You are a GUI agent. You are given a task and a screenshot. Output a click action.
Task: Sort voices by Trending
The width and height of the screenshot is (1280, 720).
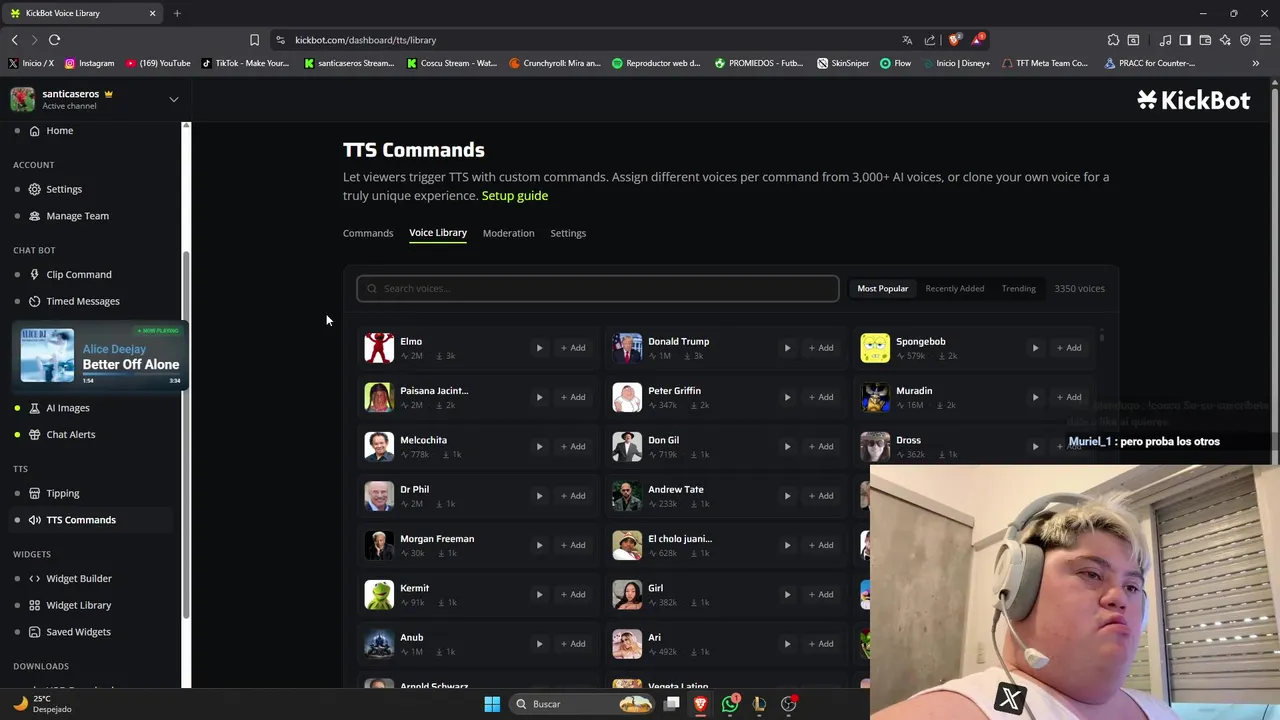1019,288
